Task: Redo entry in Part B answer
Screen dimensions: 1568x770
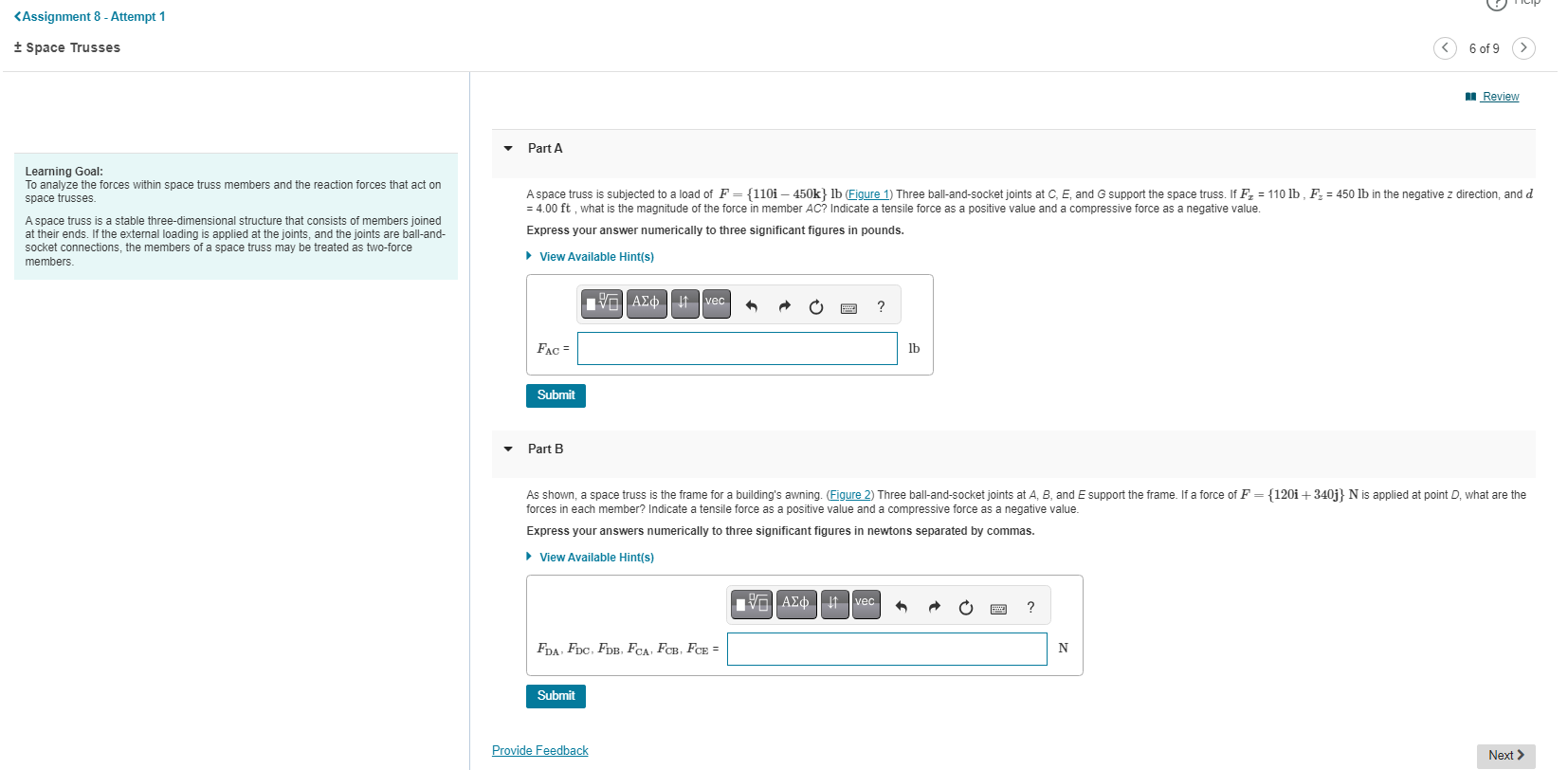Action: [934, 607]
